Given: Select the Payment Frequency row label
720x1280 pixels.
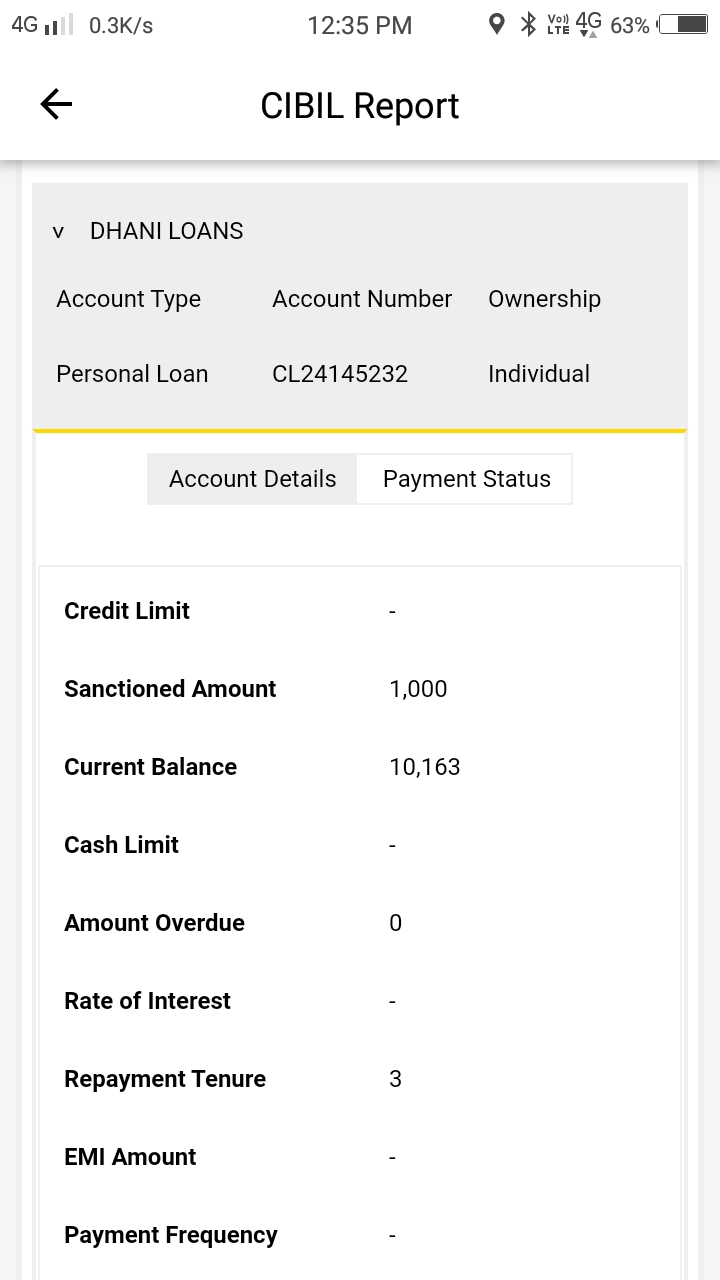Looking at the screenshot, I should tap(171, 1235).
